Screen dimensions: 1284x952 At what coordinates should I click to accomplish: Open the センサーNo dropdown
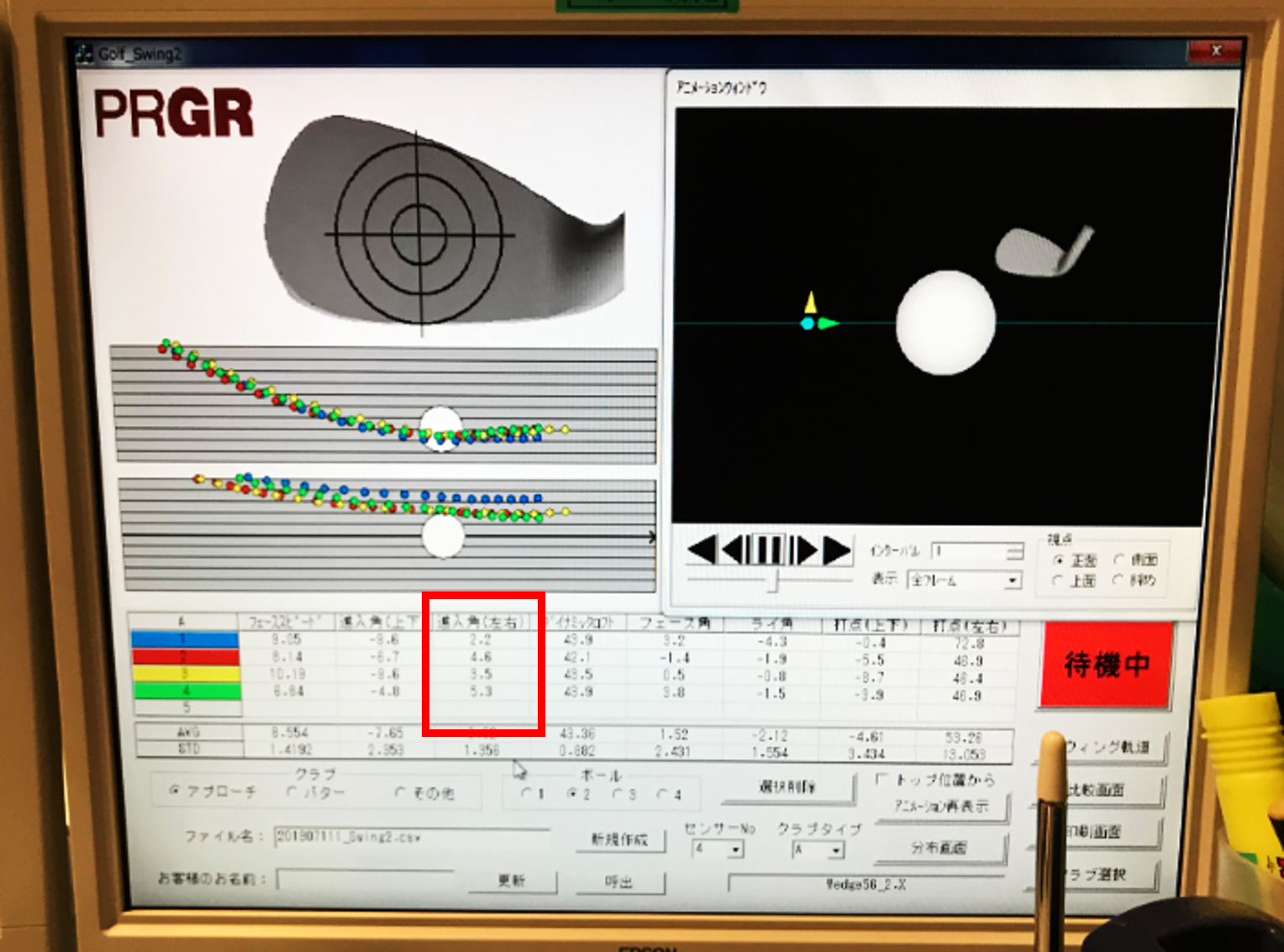pyautogui.click(x=737, y=849)
